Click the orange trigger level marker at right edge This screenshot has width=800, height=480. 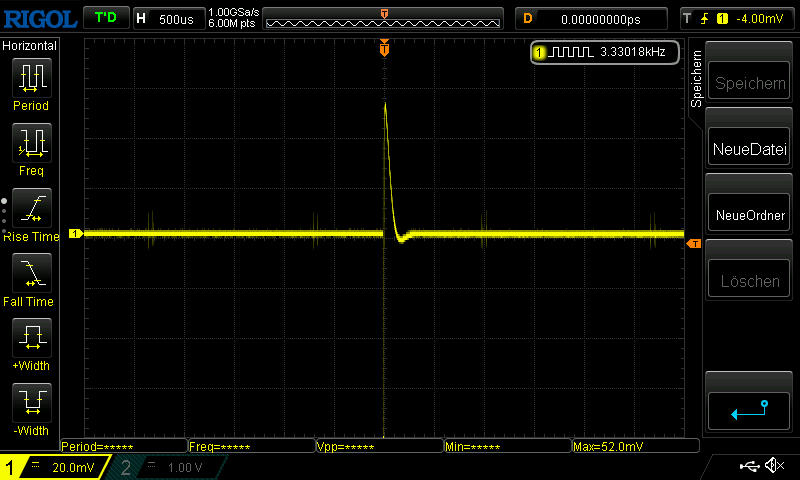[694, 244]
